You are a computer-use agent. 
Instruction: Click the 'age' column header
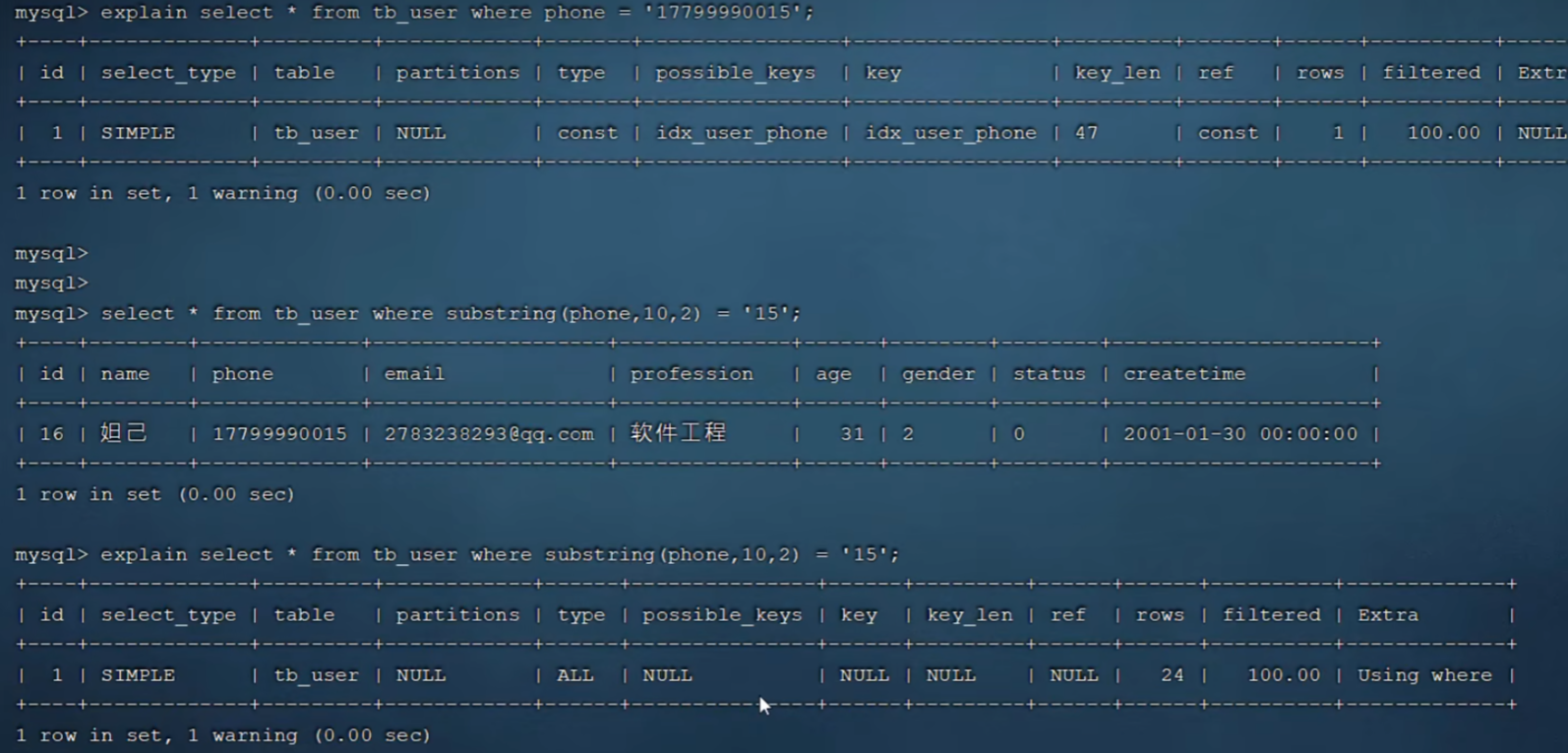pyautogui.click(x=833, y=375)
